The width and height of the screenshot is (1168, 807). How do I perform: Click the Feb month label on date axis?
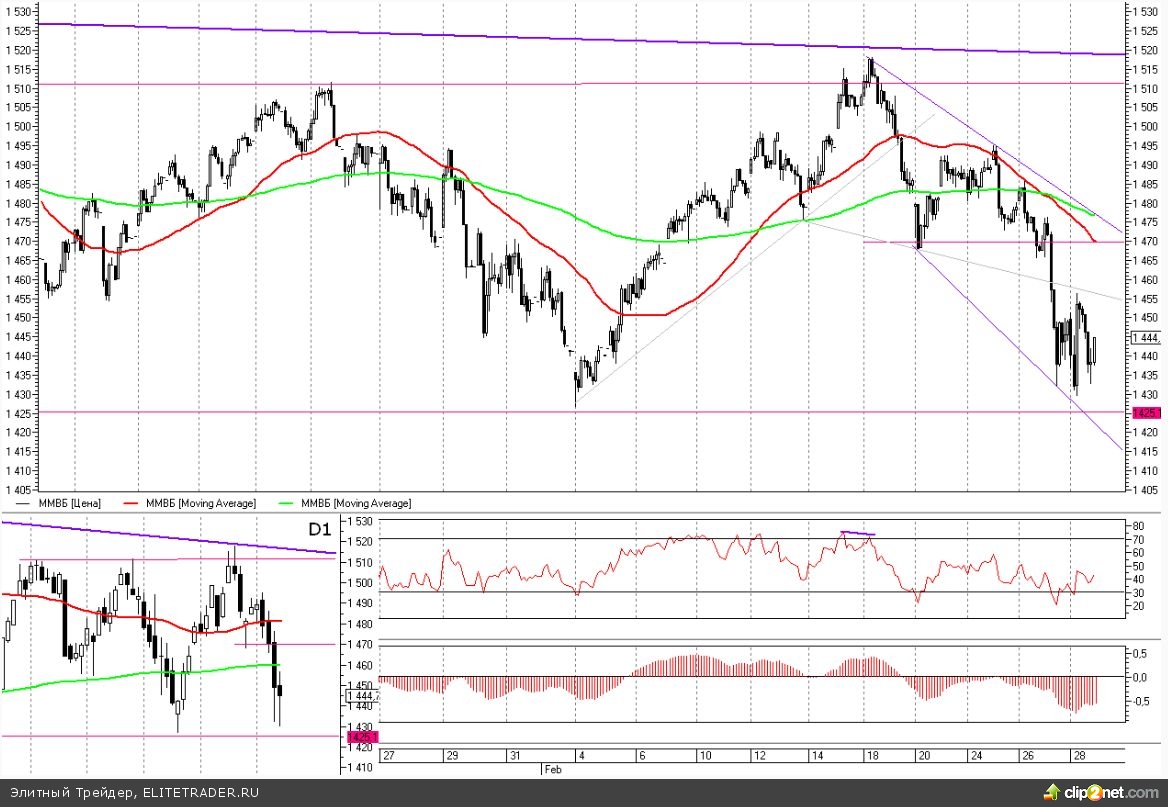pos(552,769)
